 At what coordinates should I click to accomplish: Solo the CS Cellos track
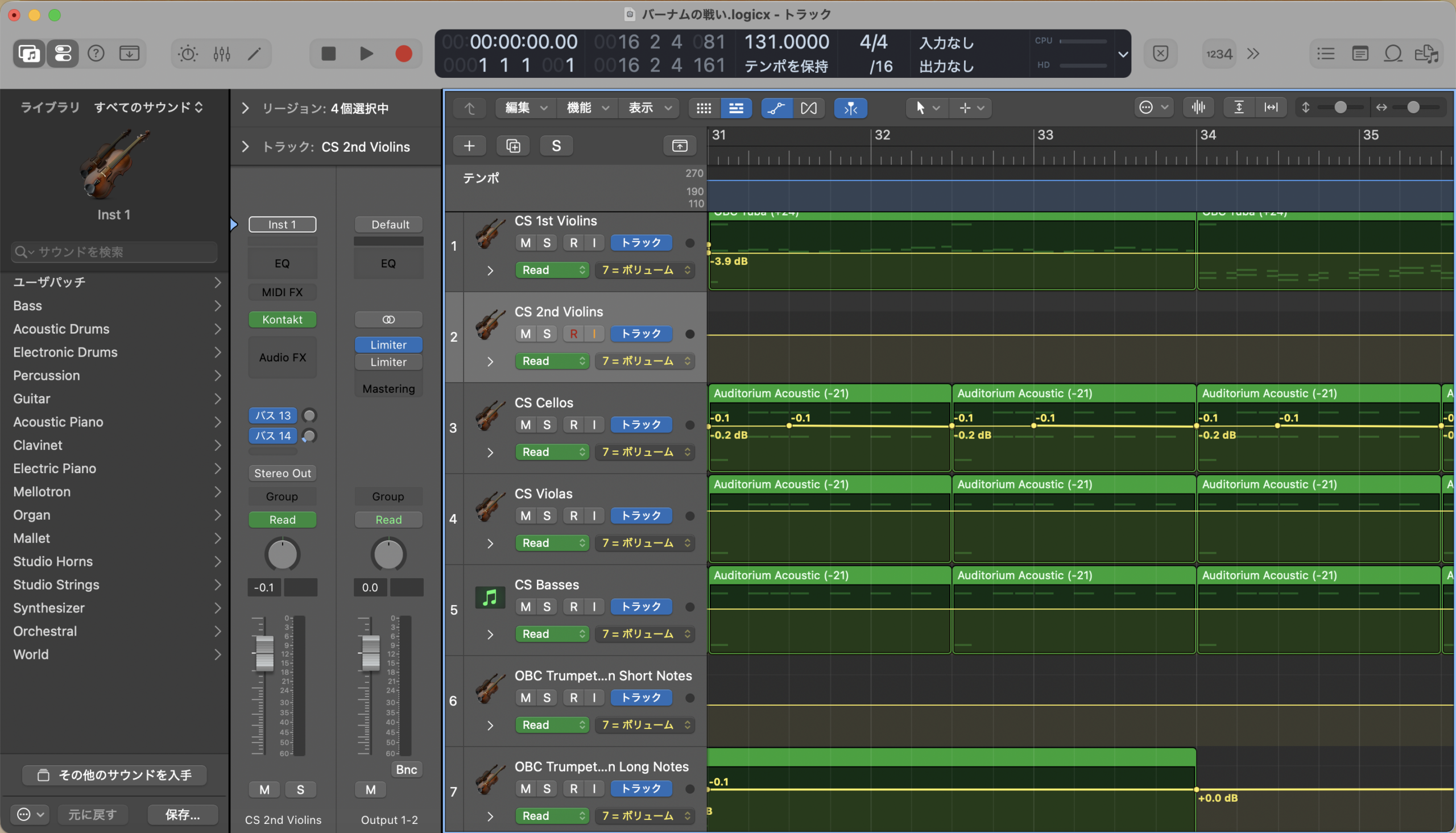point(547,425)
